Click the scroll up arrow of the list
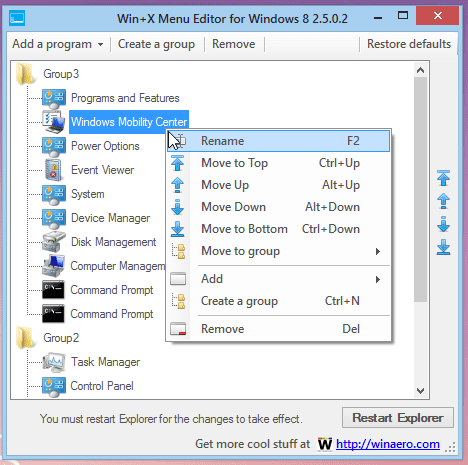This screenshot has height=465, width=468. coord(421,70)
